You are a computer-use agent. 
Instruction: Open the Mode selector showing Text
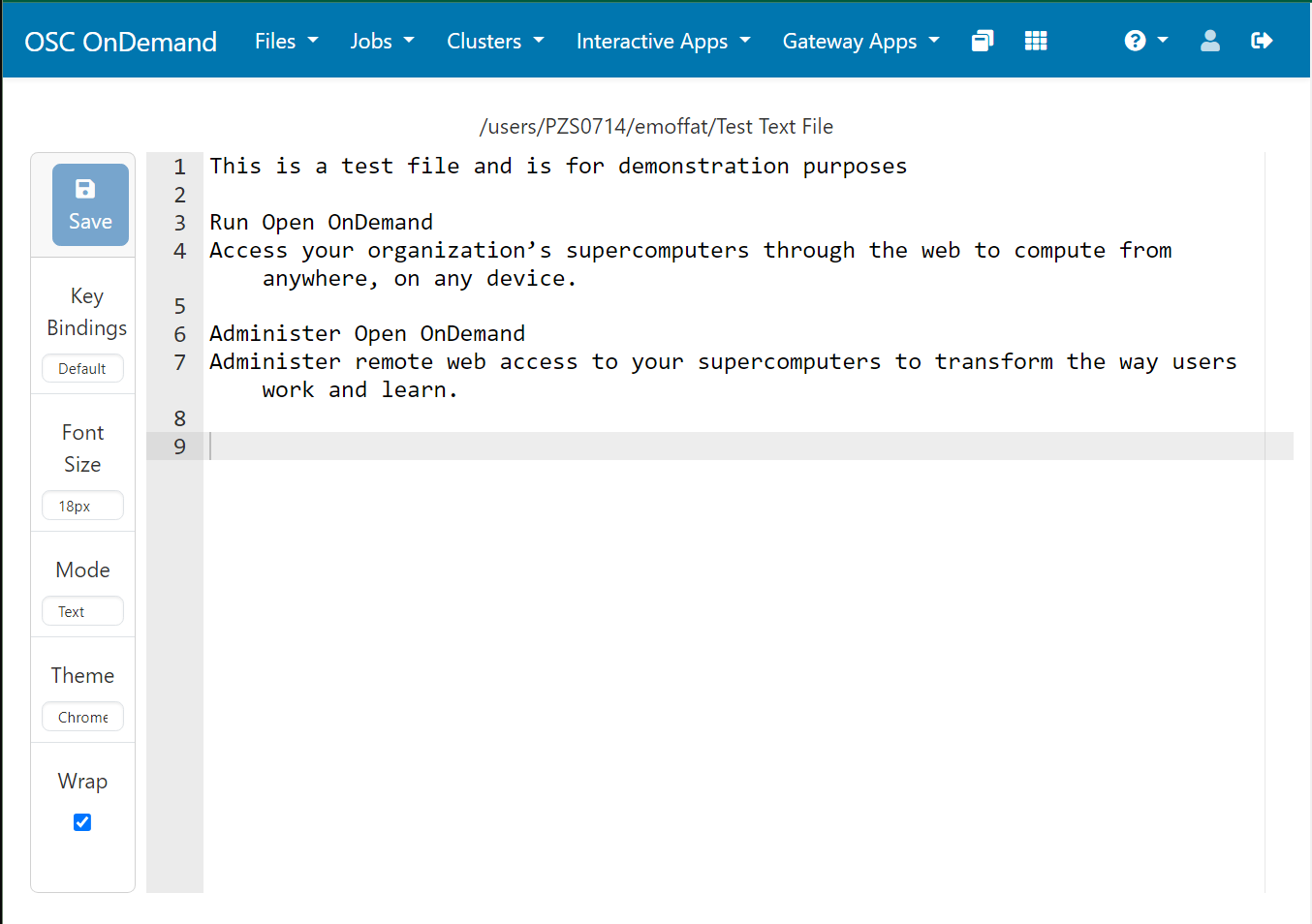point(82,611)
